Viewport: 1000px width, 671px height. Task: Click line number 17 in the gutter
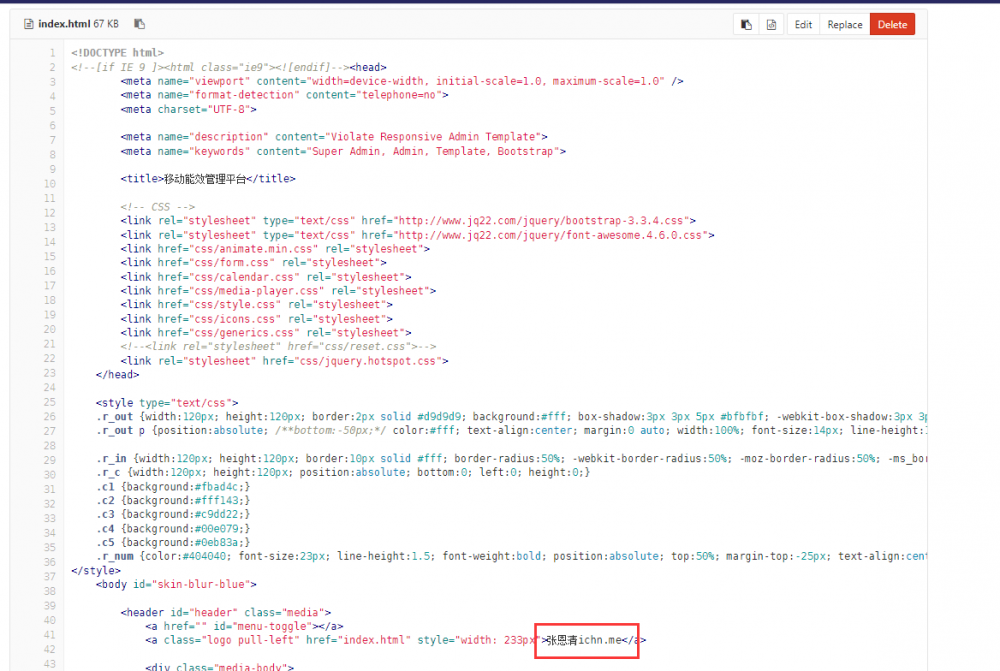49,285
